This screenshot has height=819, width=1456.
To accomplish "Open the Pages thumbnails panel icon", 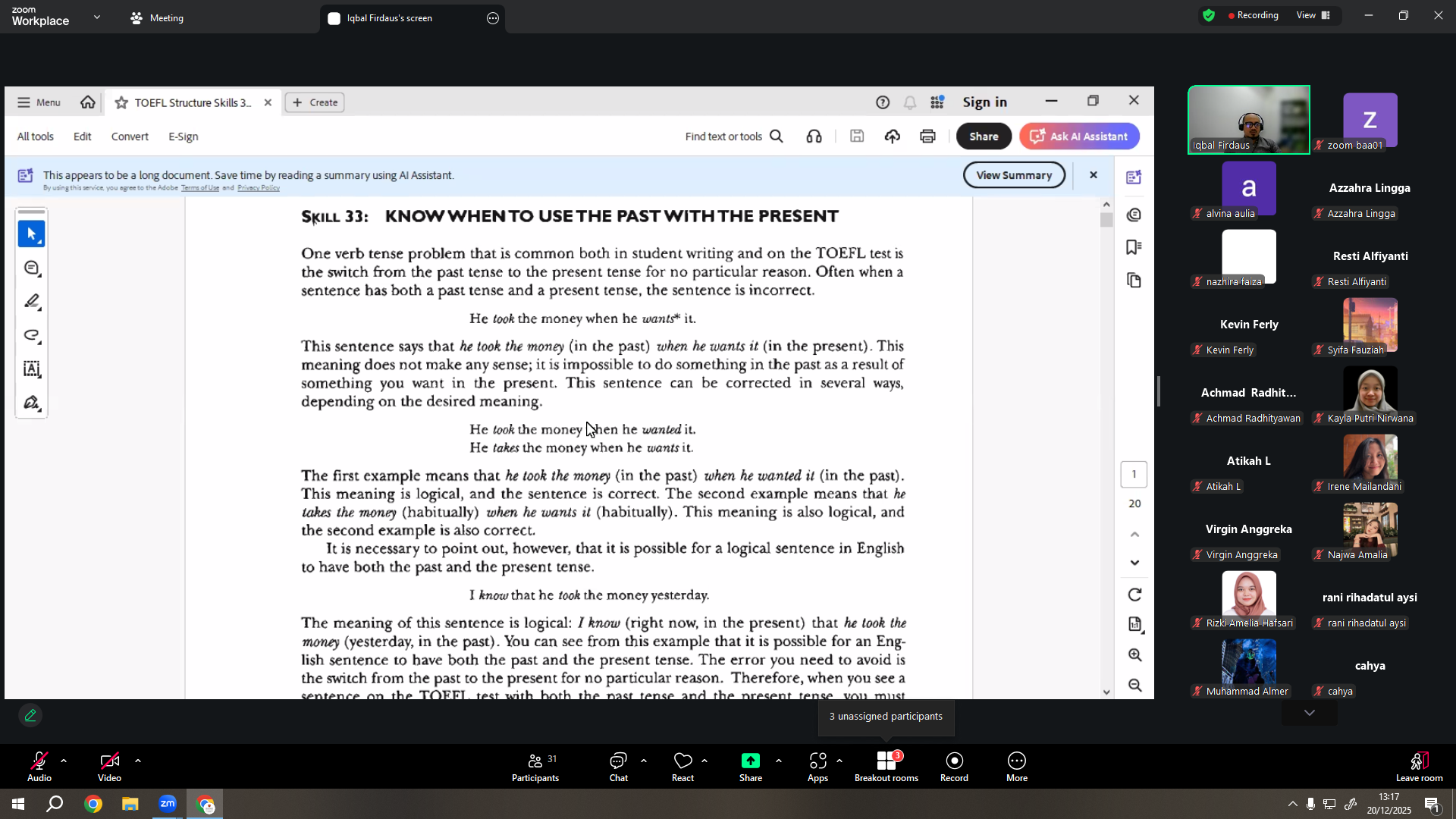I will tap(1134, 281).
